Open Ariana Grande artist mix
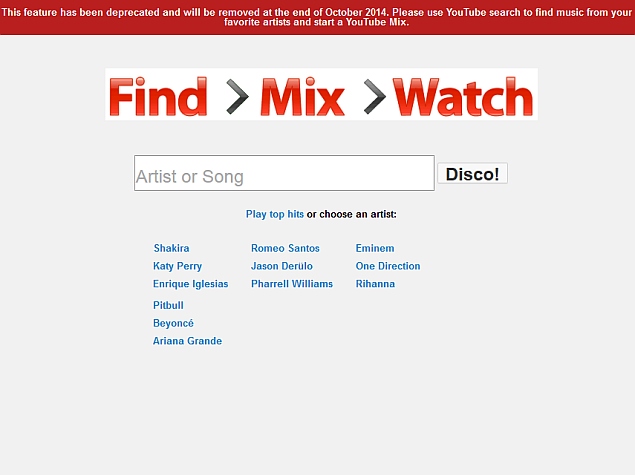This screenshot has height=475, width=635. [x=187, y=341]
